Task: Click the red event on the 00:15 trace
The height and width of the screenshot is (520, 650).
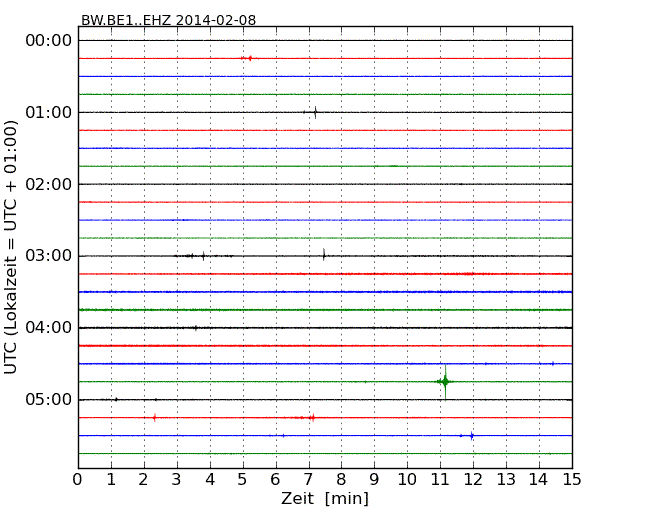Action: [249, 58]
